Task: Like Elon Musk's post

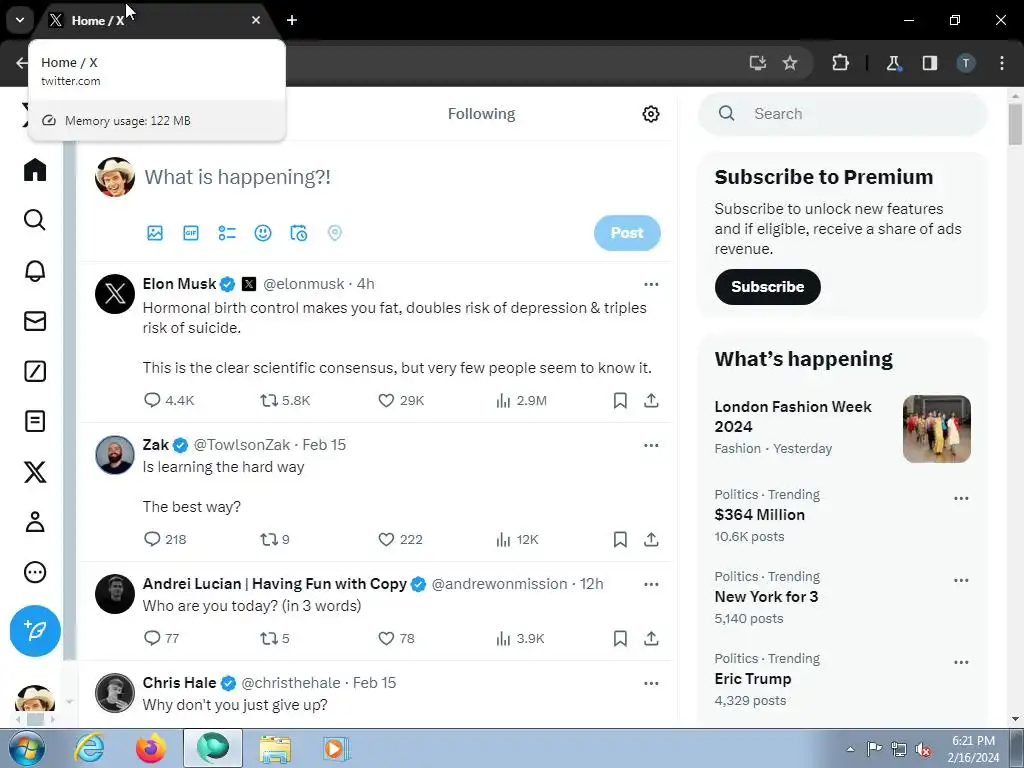Action: click(x=401, y=400)
